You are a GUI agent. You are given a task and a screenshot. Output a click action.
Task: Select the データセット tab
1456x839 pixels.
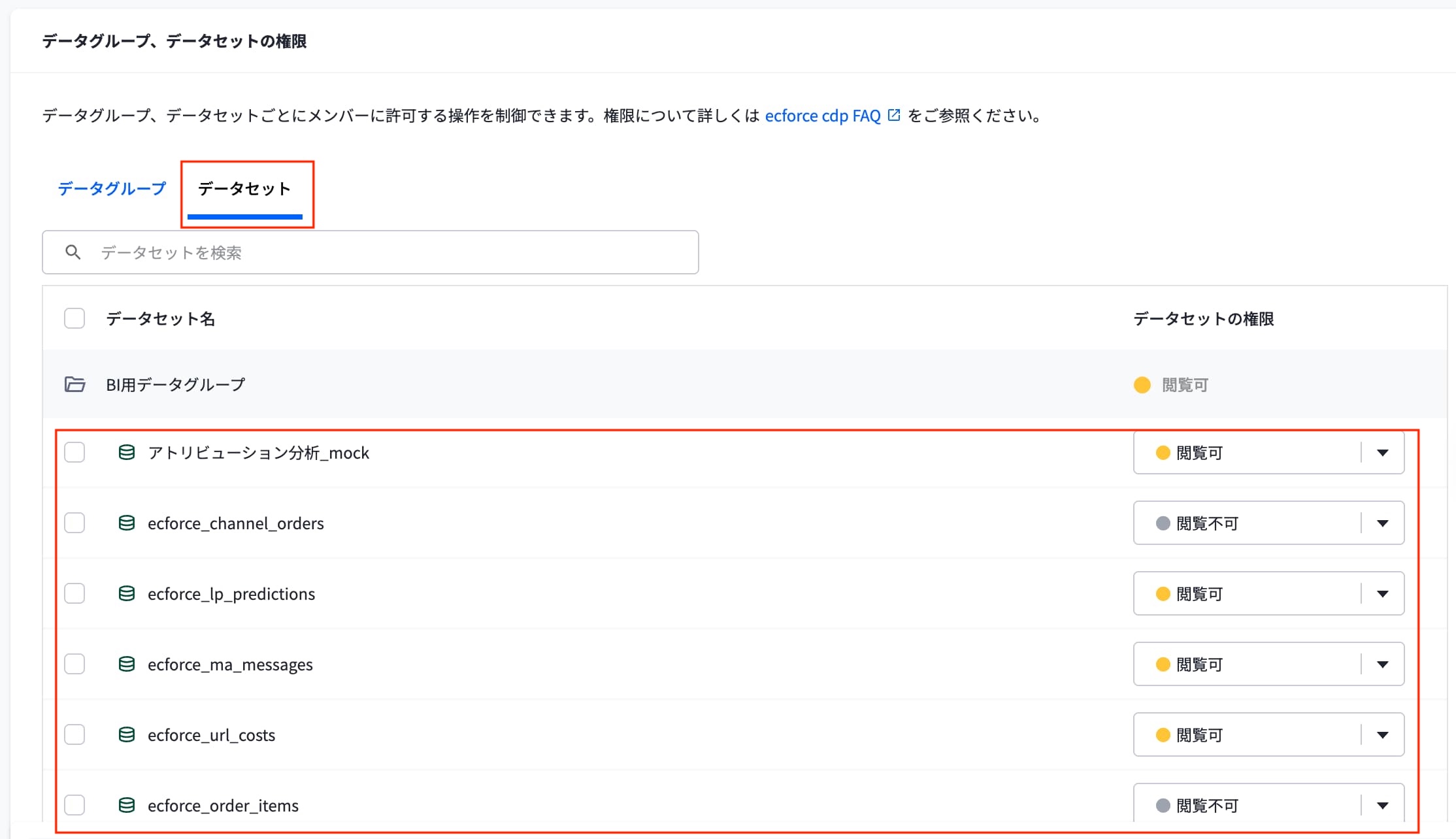244,189
